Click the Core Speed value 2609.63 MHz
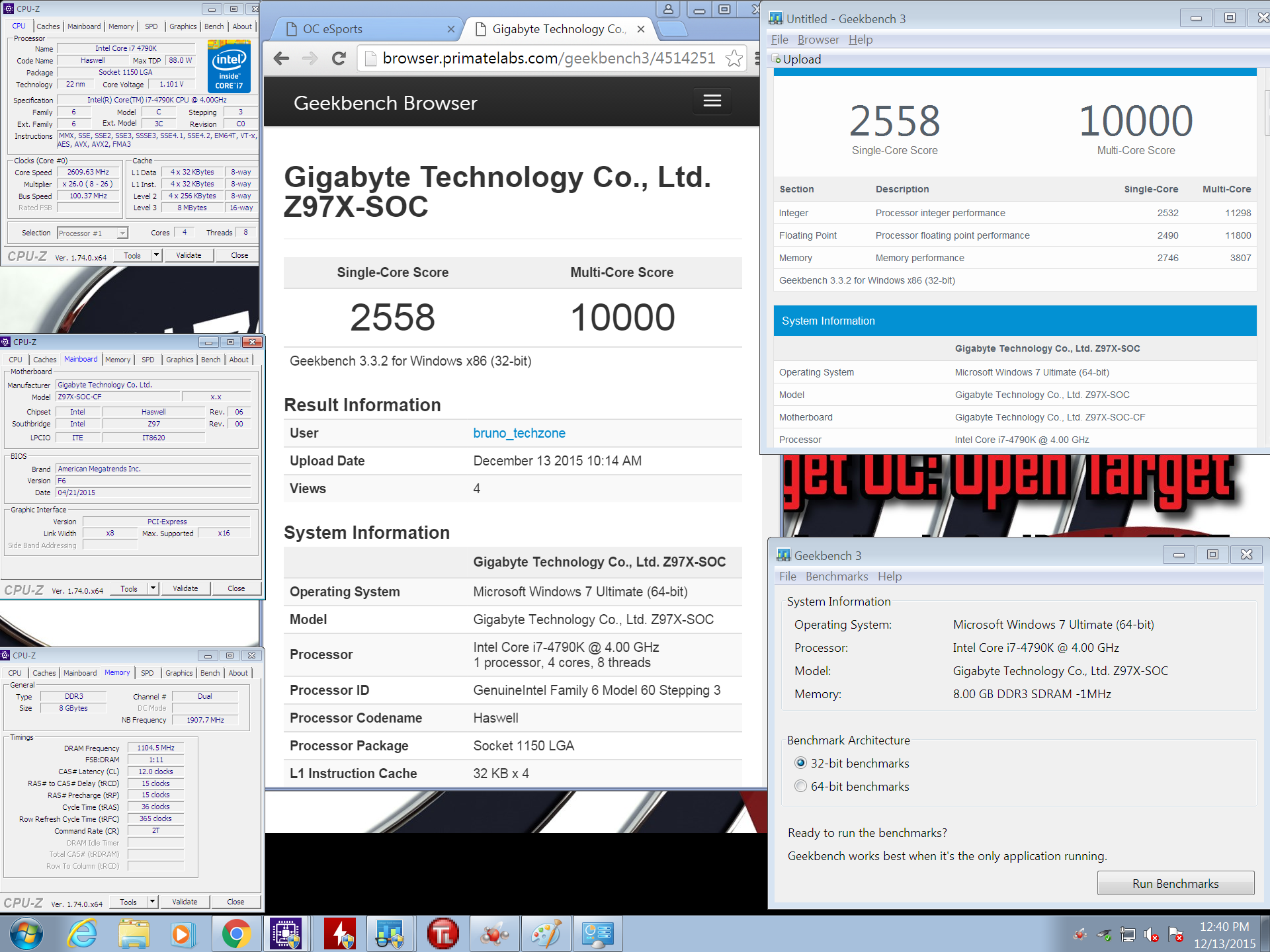Image resolution: width=1270 pixels, height=952 pixels. [89, 172]
